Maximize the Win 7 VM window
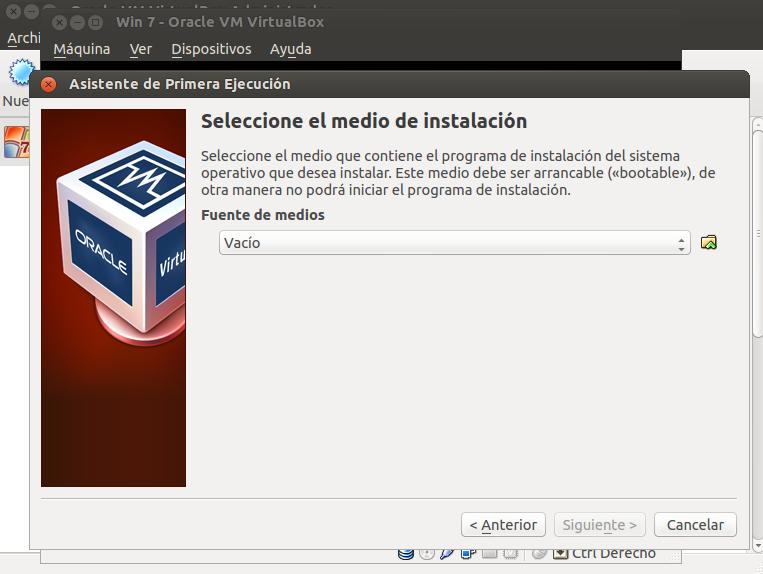This screenshot has width=763, height=574. point(96,22)
